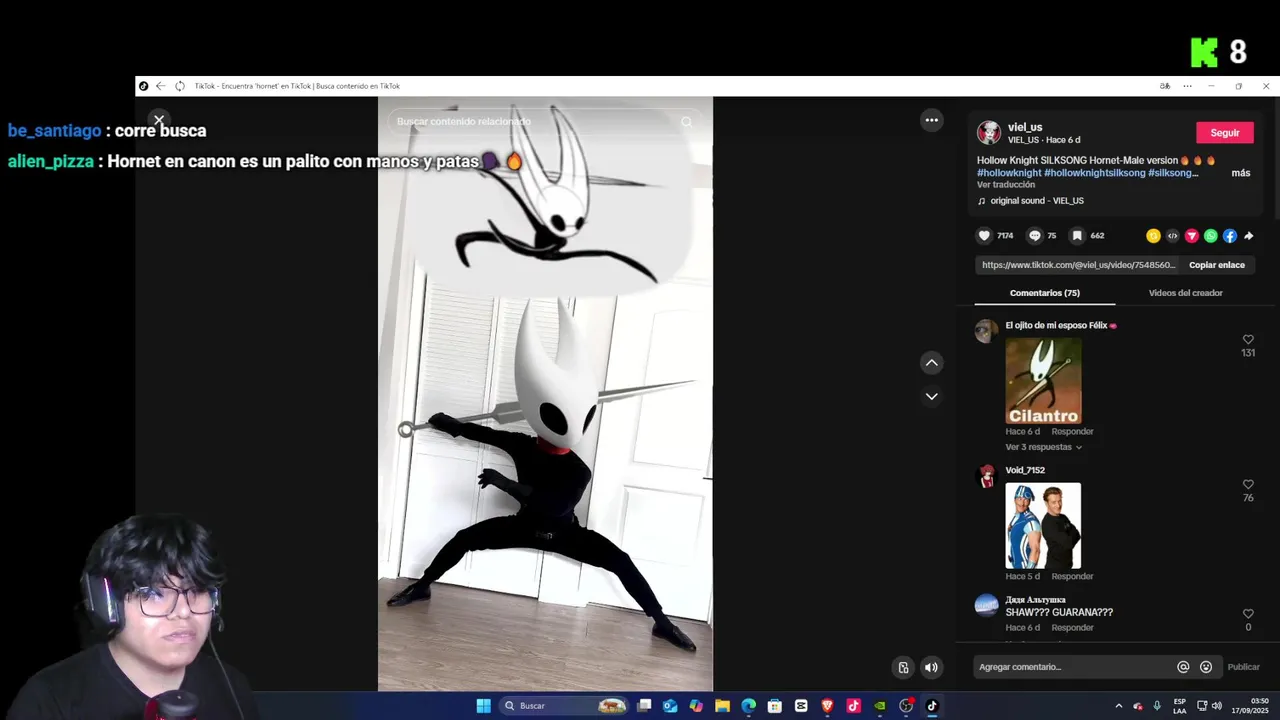Open the three-dots video options menu
The image size is (1280, 720).
coord(931,120)
